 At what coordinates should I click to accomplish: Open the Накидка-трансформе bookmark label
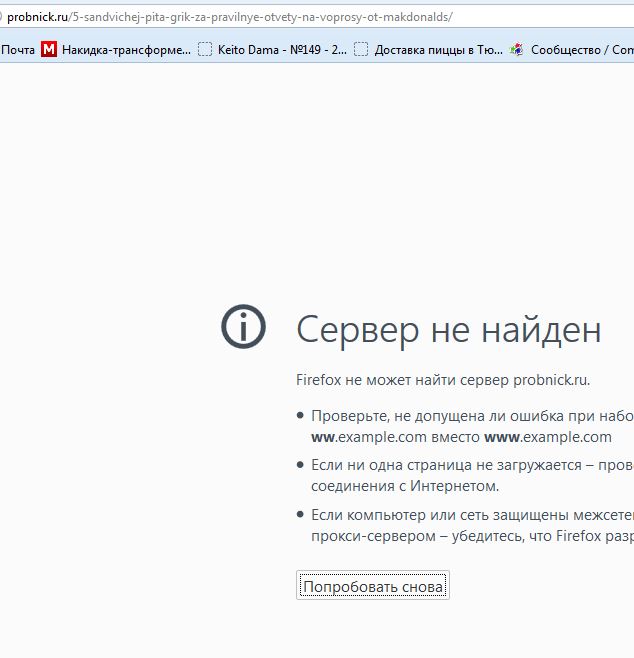(126, 49)
